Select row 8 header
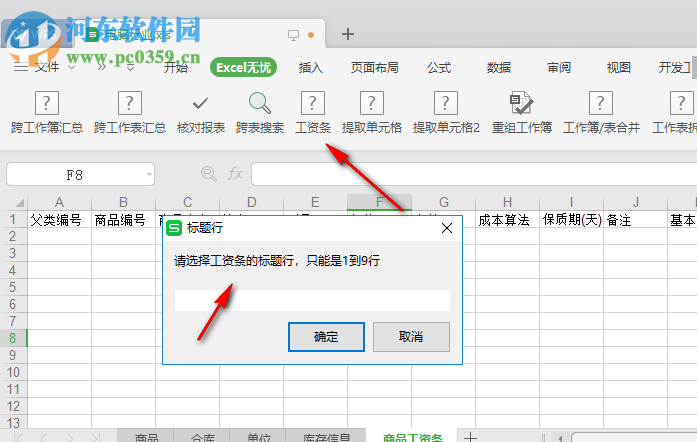 [13, 338]
